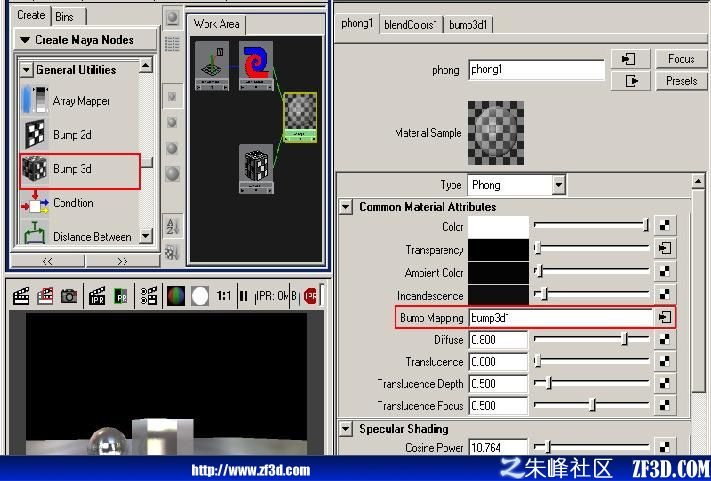Click the checker map button next to Translucence Focus
This screenshot has height=481, width=711.
pyautogui.click(x=665, y=405)
